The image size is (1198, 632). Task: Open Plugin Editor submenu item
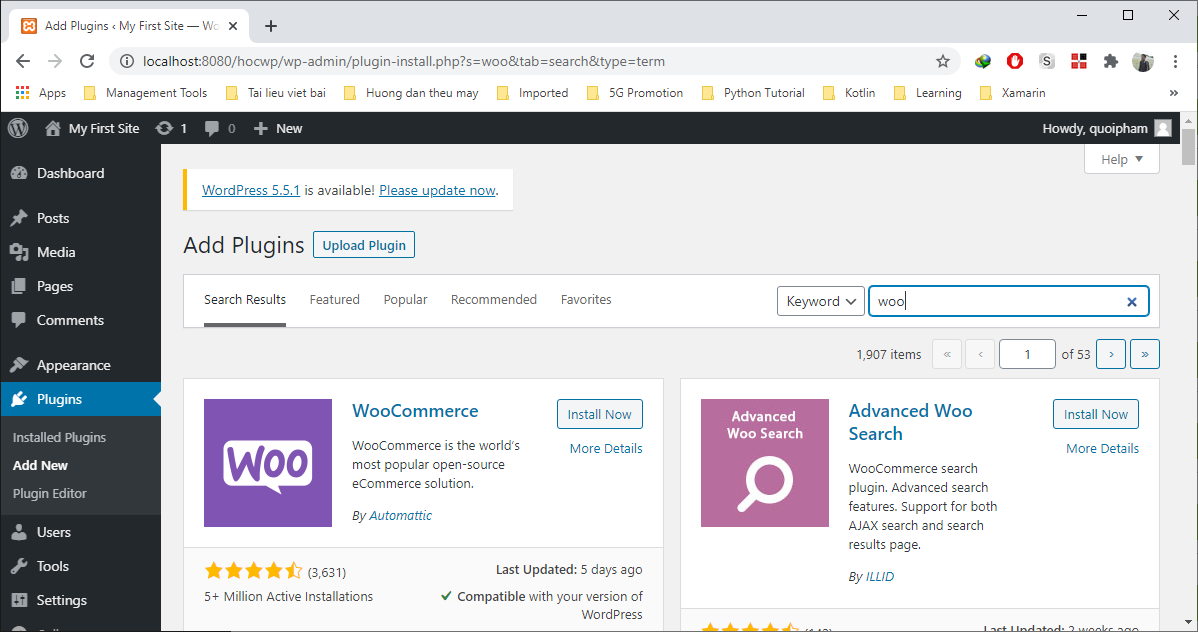click(50, 494)
